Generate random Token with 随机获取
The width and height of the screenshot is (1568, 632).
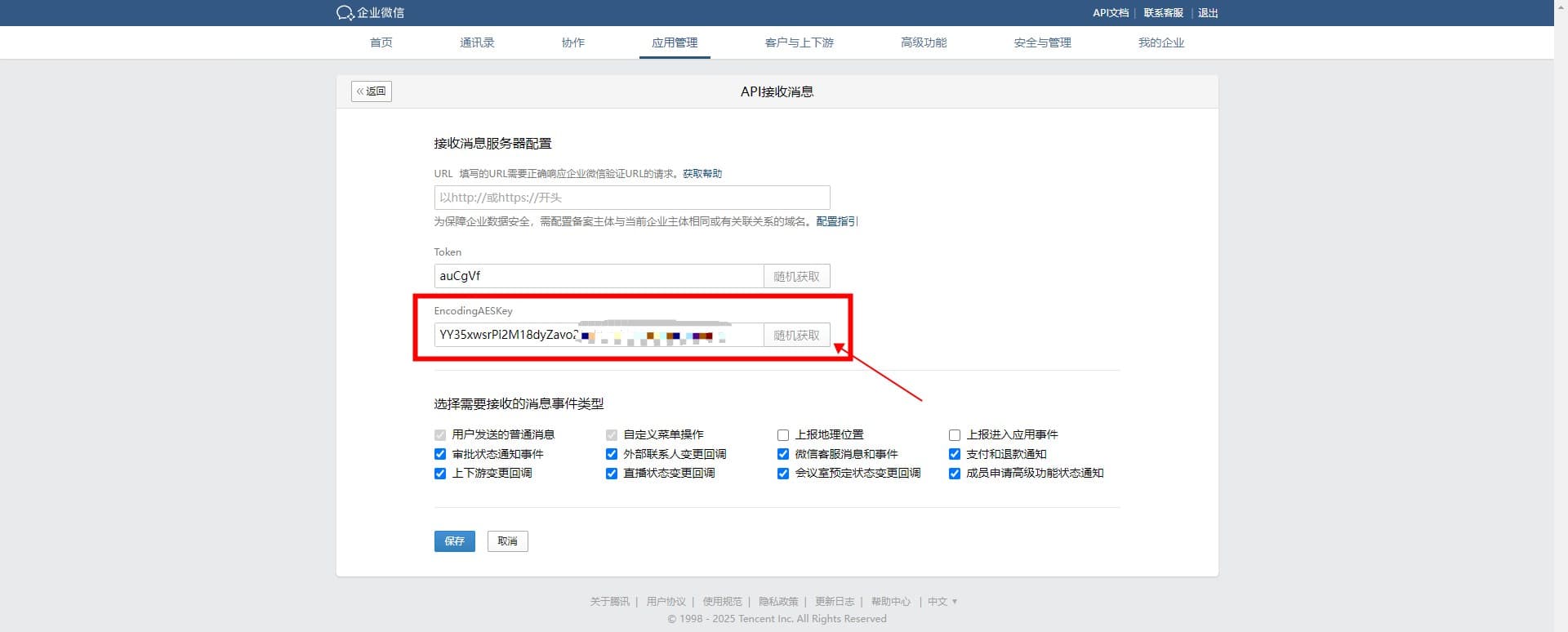797,276
